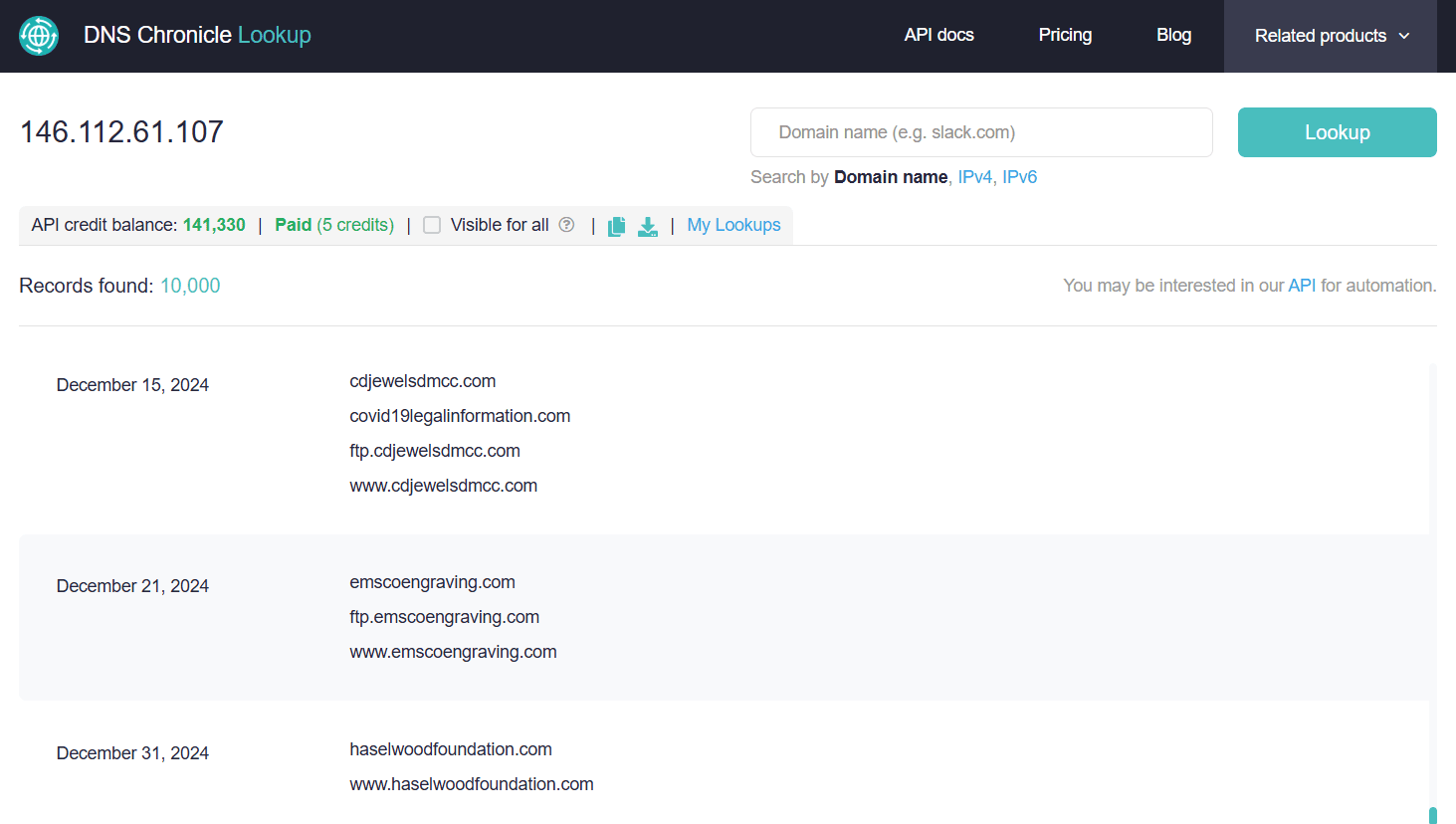Viewport: 1456px width, 824px height.
Task: Click the 141,330 credit balance value
Action: coord(214,225)
